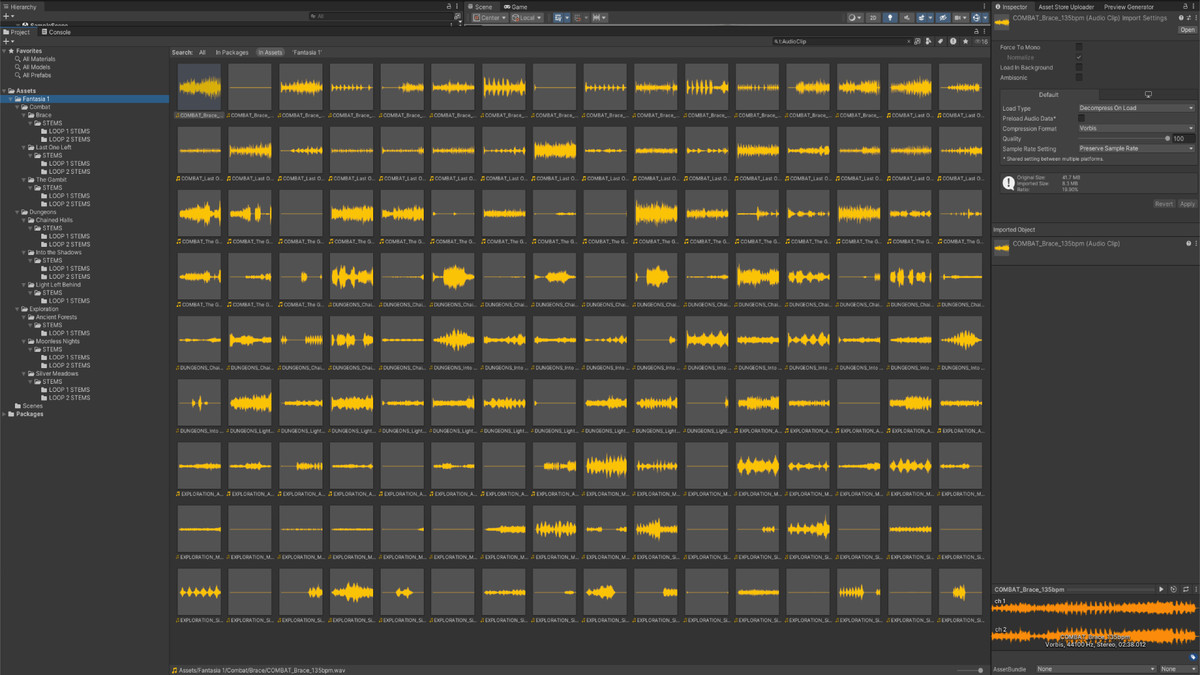Viewport: 1200px width, 675px height.
Task: Enable Load In Background checkbox
Action: coord(1079,67)
